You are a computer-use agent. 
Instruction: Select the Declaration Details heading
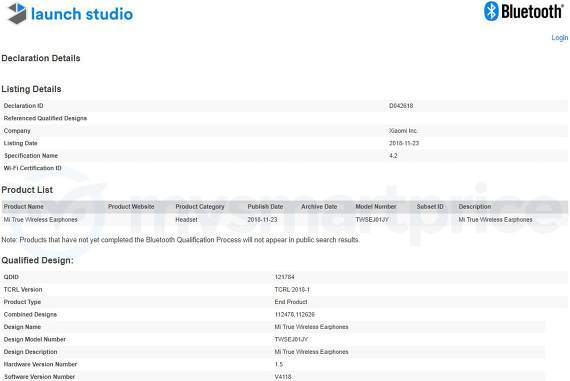click(x=41, y=58)
